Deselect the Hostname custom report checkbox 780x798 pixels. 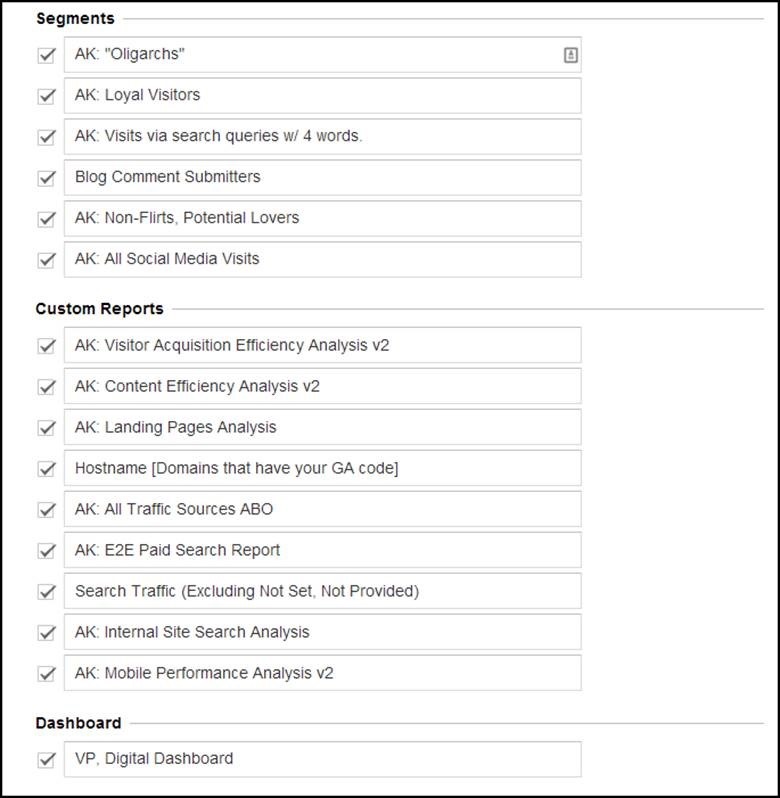pyautogui.click(x=46, y=469)
